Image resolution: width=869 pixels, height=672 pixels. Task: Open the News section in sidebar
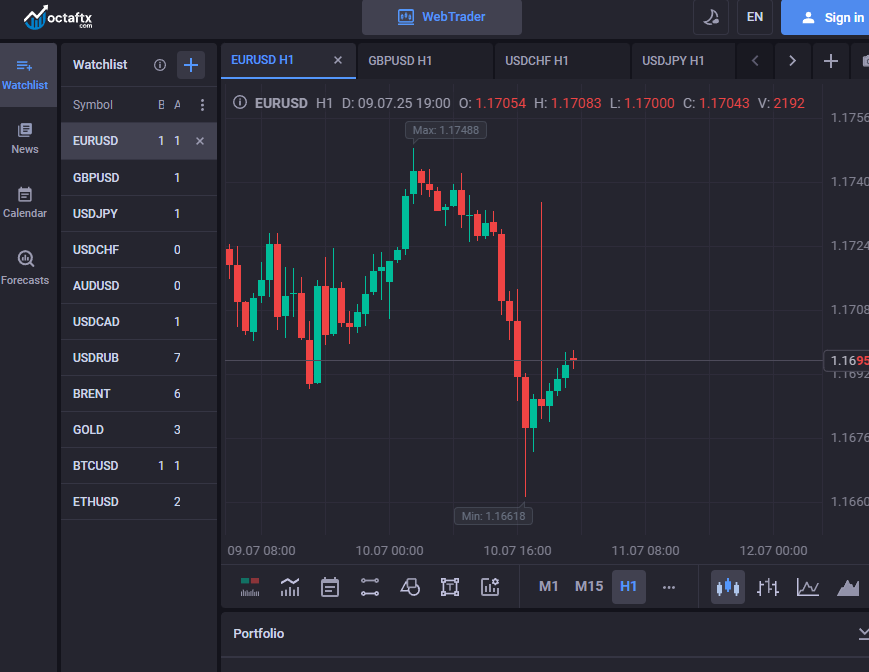25,138
